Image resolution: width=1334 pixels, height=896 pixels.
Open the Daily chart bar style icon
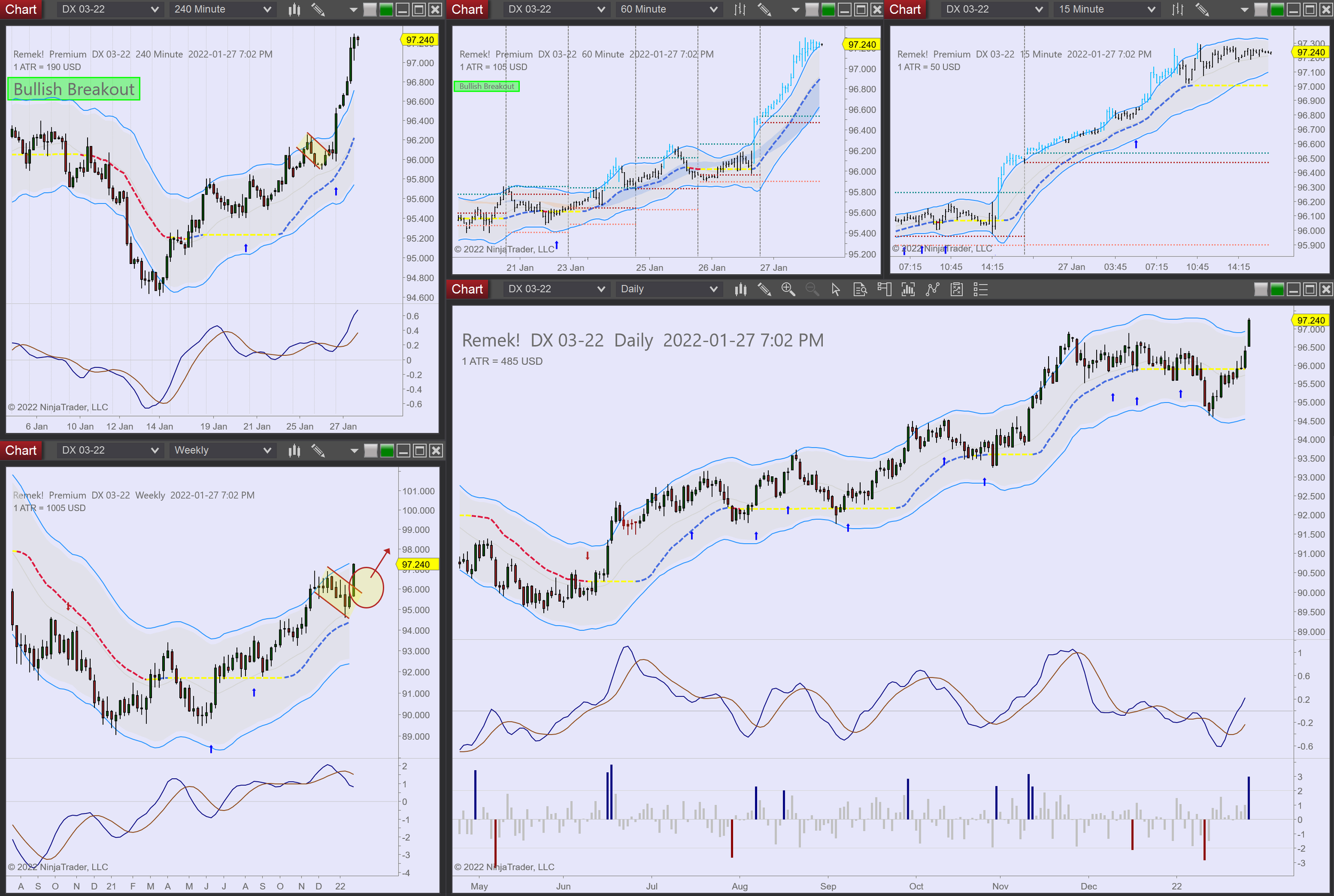(x=741, y=289)
